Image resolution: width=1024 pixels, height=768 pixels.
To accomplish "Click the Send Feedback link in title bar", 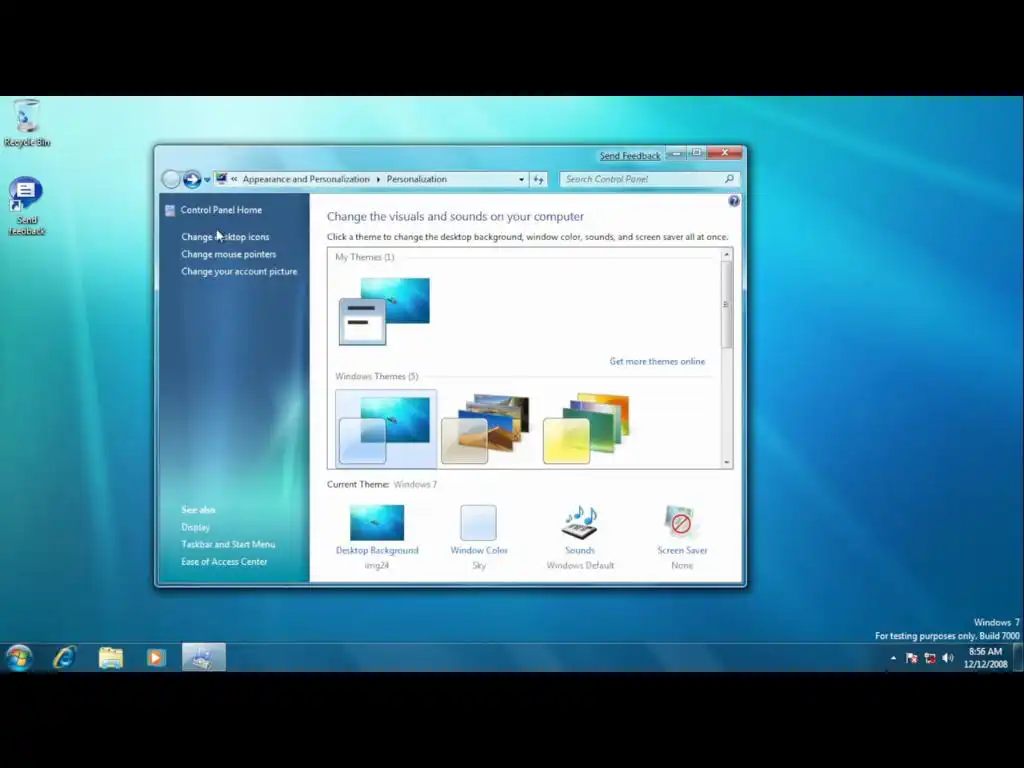I will 630,155.
